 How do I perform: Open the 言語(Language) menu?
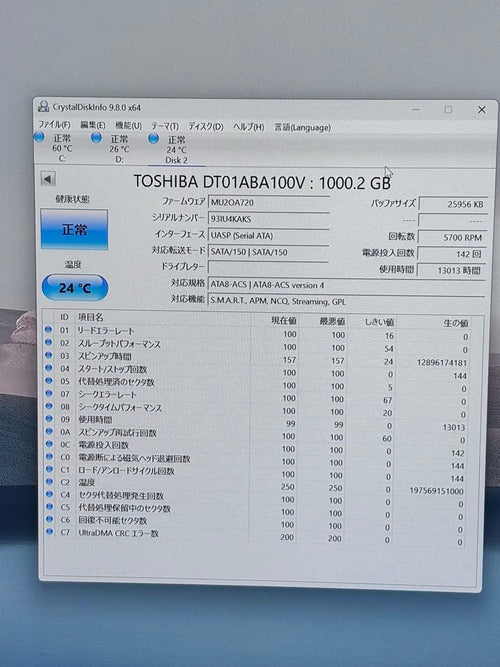pyautogui.click(x=302, y=128)
